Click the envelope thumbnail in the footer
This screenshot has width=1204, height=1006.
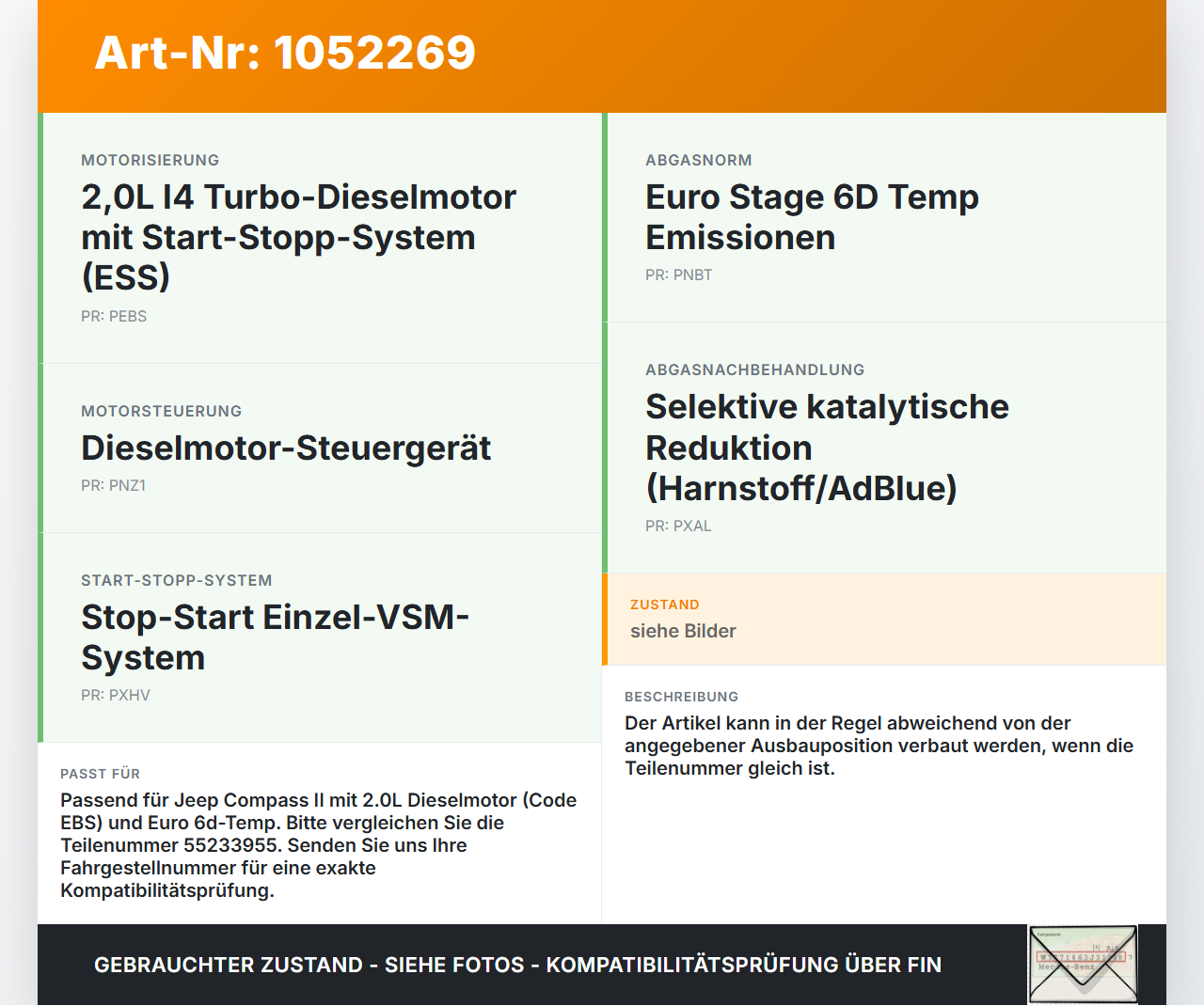(x=1083, y=965)
